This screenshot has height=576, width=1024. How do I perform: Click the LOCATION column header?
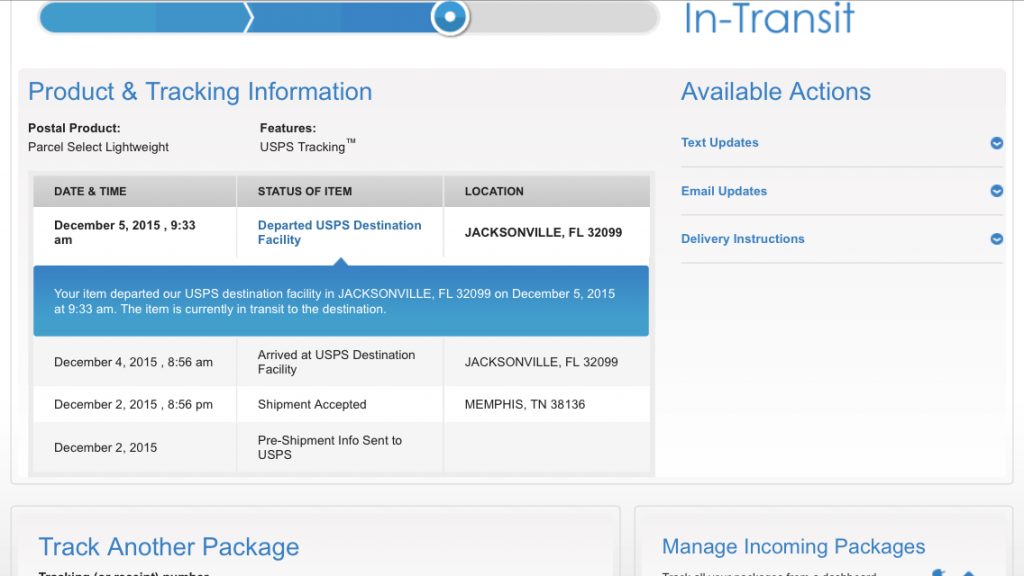click(494, 191)
